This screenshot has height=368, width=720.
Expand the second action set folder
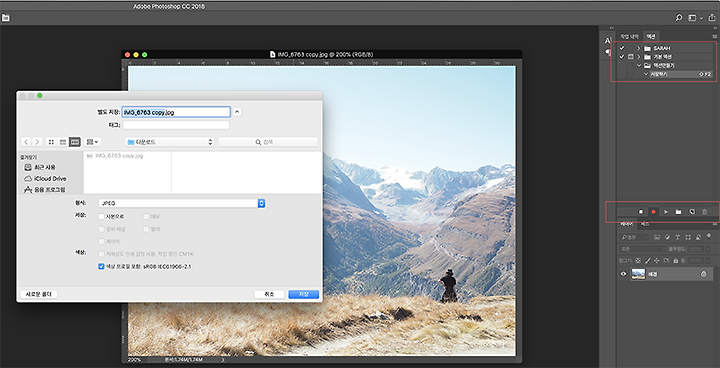point(639,57)
